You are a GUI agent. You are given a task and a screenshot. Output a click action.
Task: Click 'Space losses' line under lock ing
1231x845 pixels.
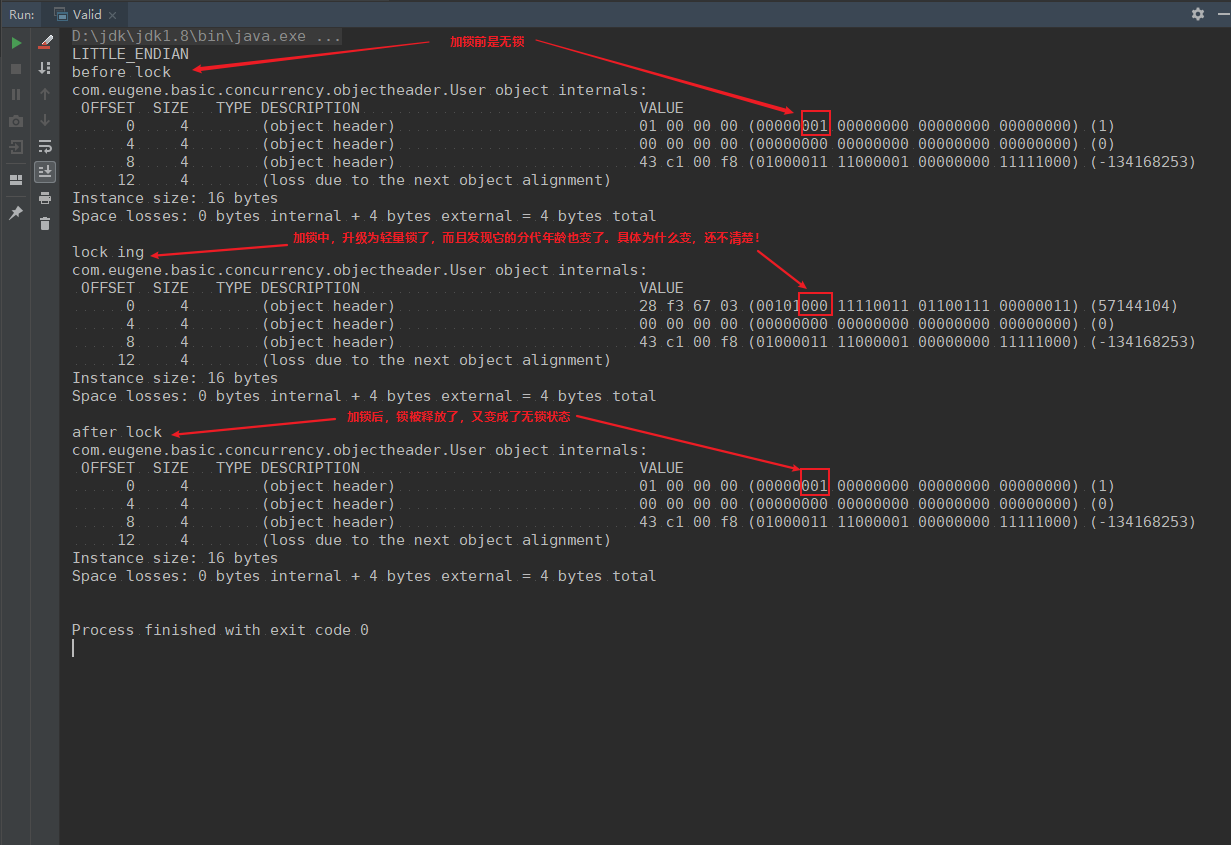click(x=364, y=396)
